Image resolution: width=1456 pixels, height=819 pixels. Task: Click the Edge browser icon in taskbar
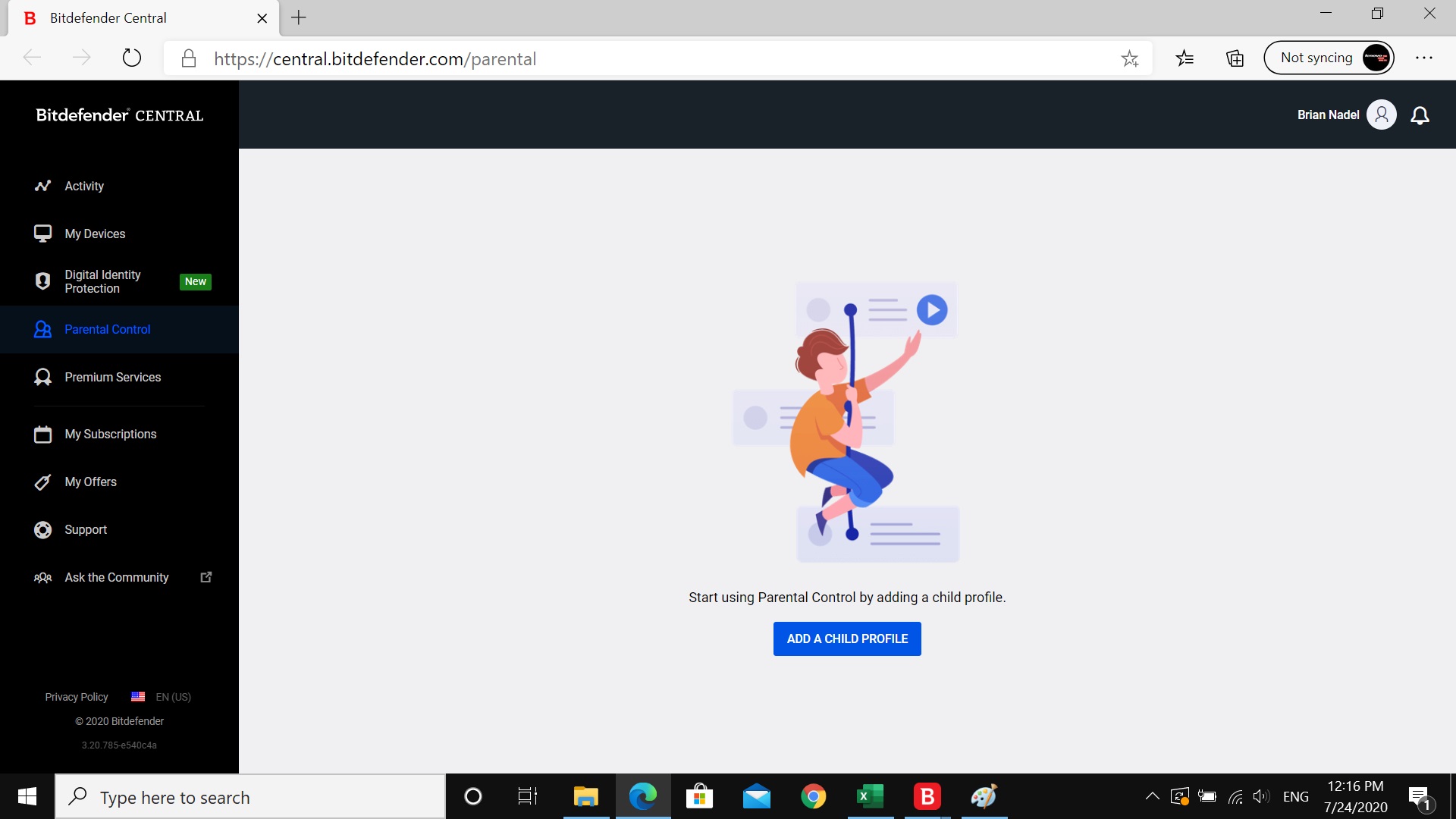[641, 796]
